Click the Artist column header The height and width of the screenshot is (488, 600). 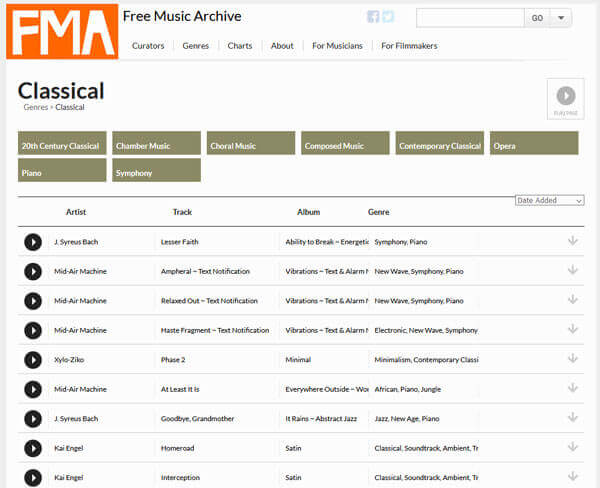tap(76, 212)
